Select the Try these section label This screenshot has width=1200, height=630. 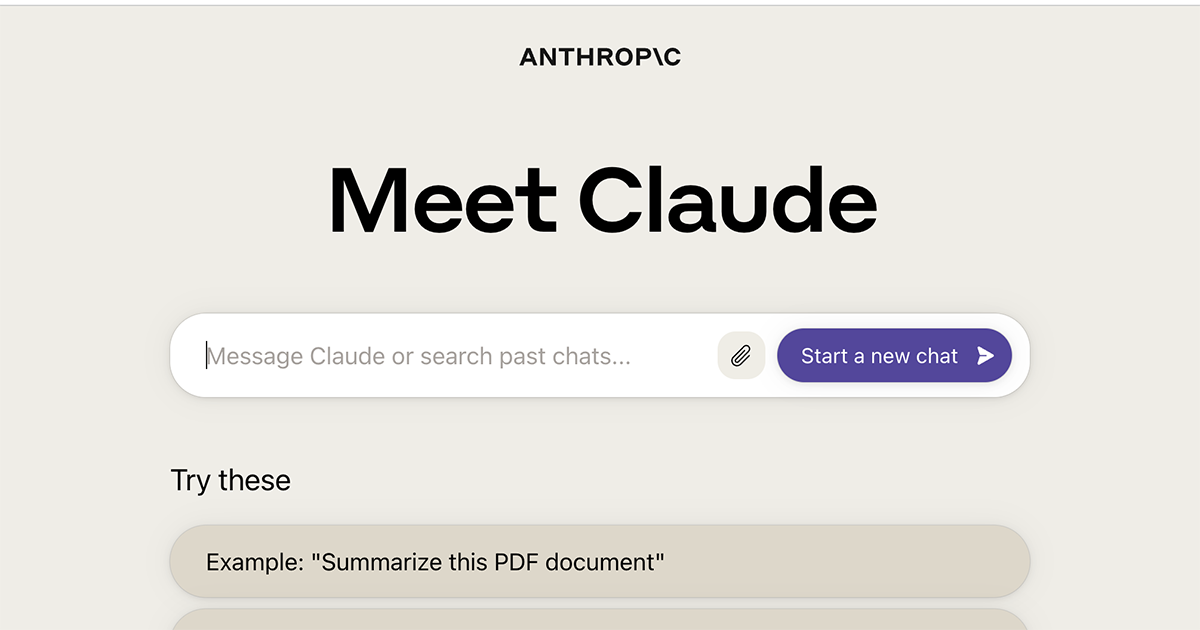coord(230,480)
